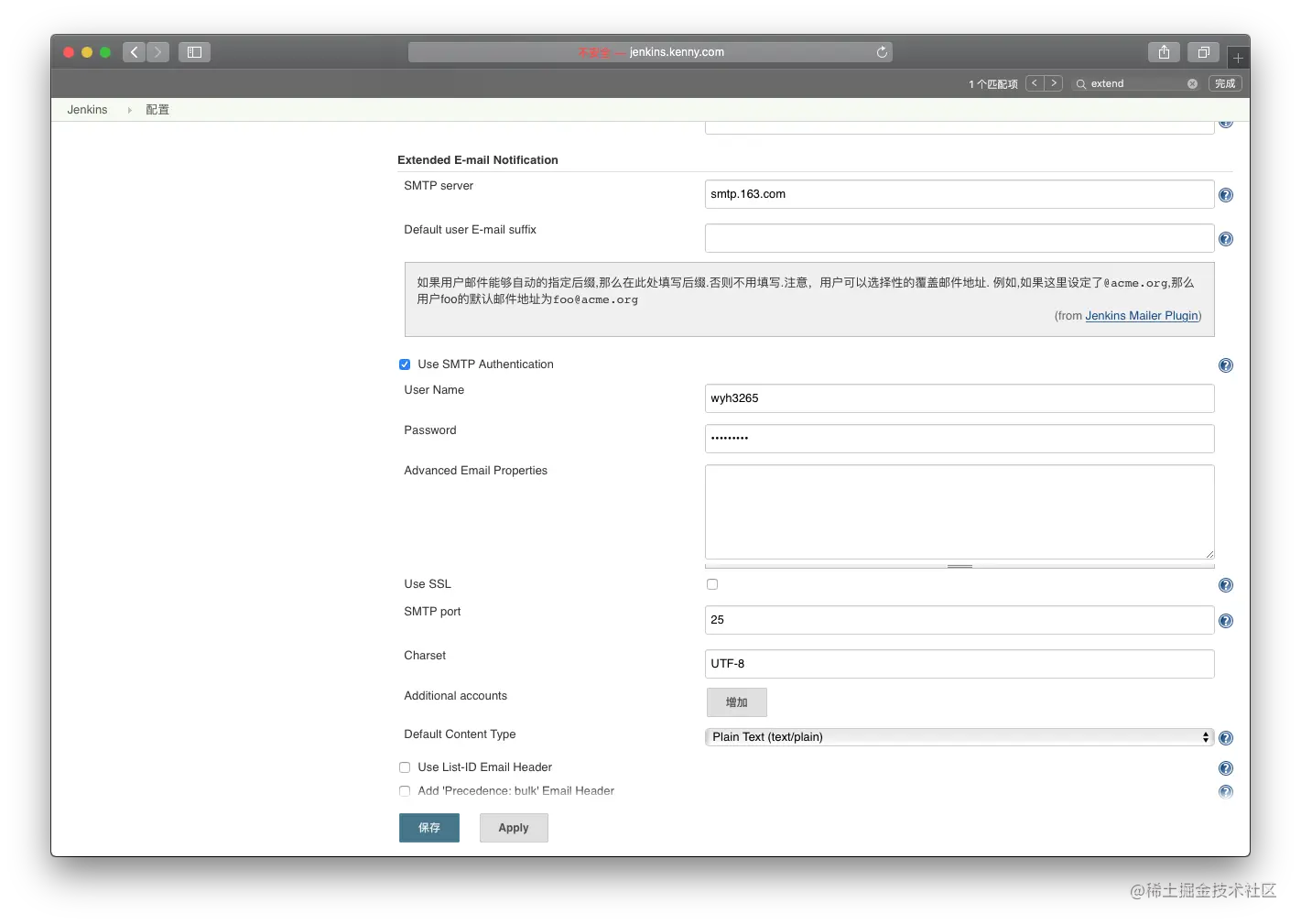Focus the Charset field

959,664
